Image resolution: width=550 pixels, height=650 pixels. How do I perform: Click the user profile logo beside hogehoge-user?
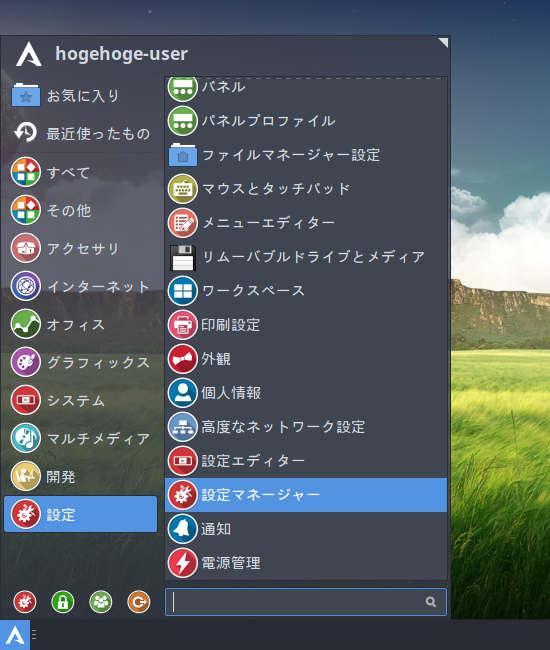click(29, 54)
